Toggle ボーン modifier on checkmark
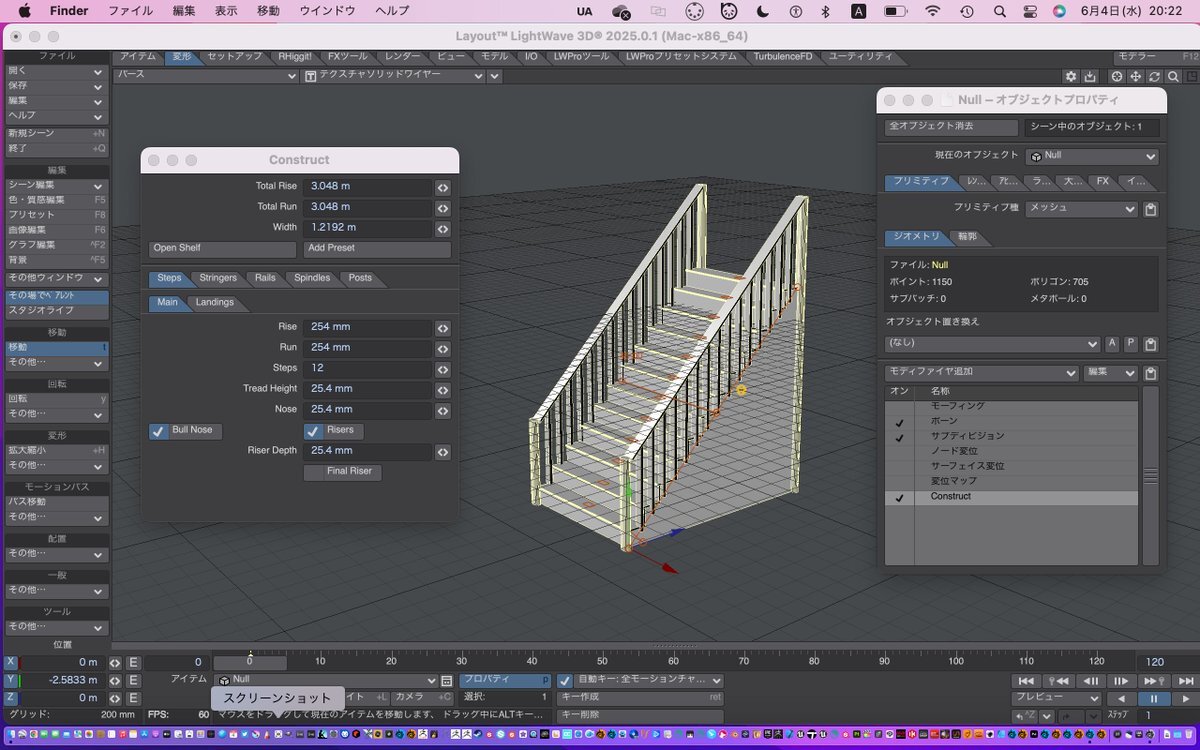Screen dimensions: 1200x750 pos(899,422)
